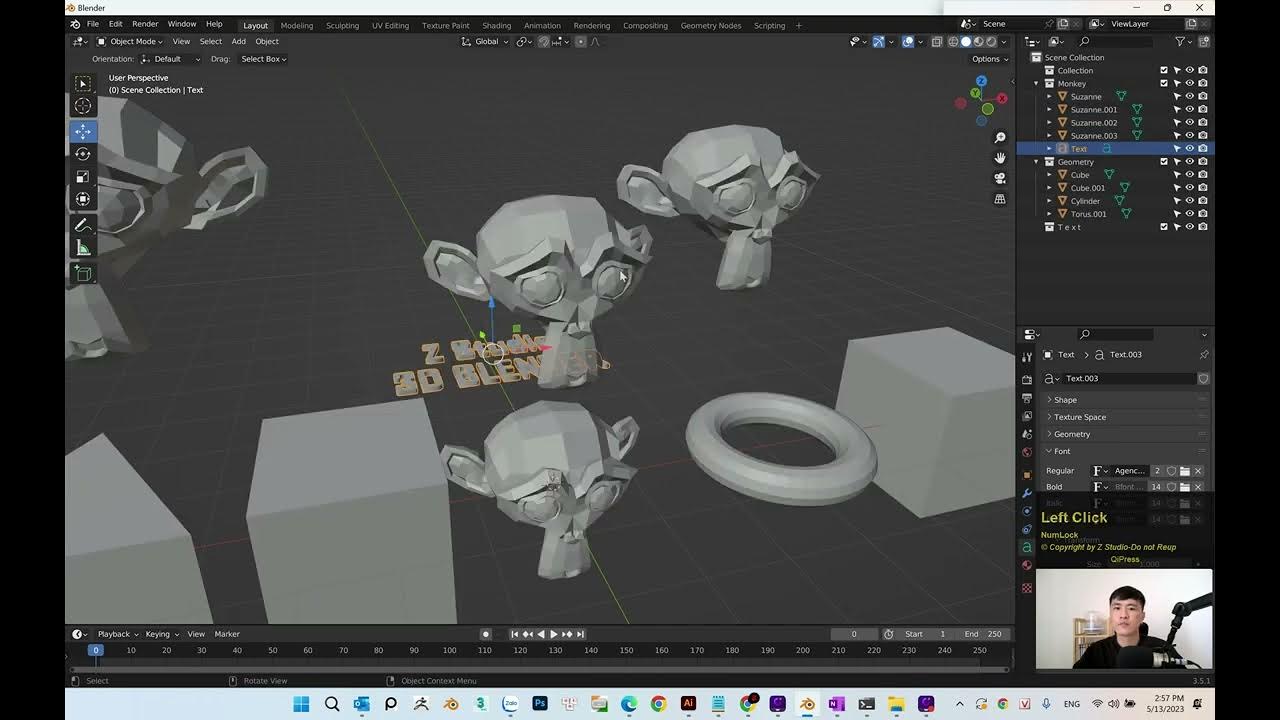Image resolution: width=1280 pixels, height=720 pixels.
Task: Click the pan view hand icon
Action: (1000, 158)
